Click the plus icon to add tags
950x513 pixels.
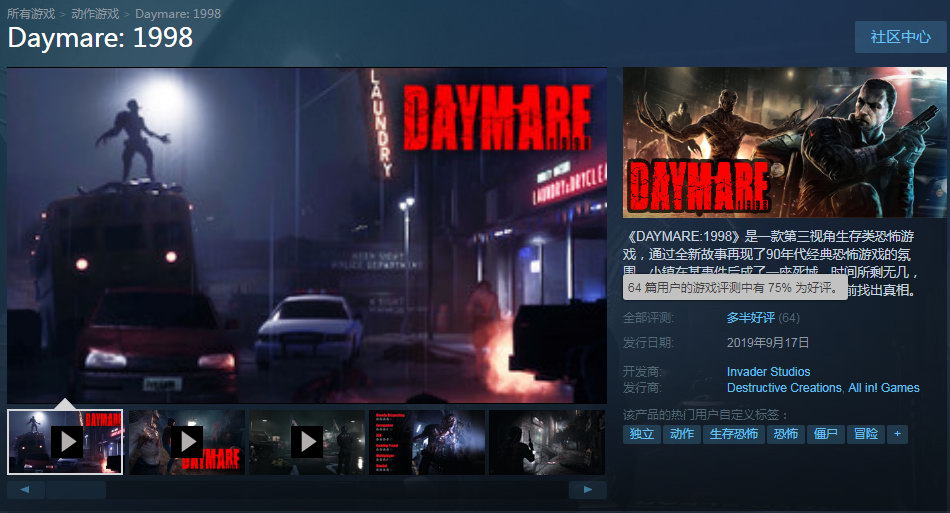pyautogui.click(x=897, y=434)
